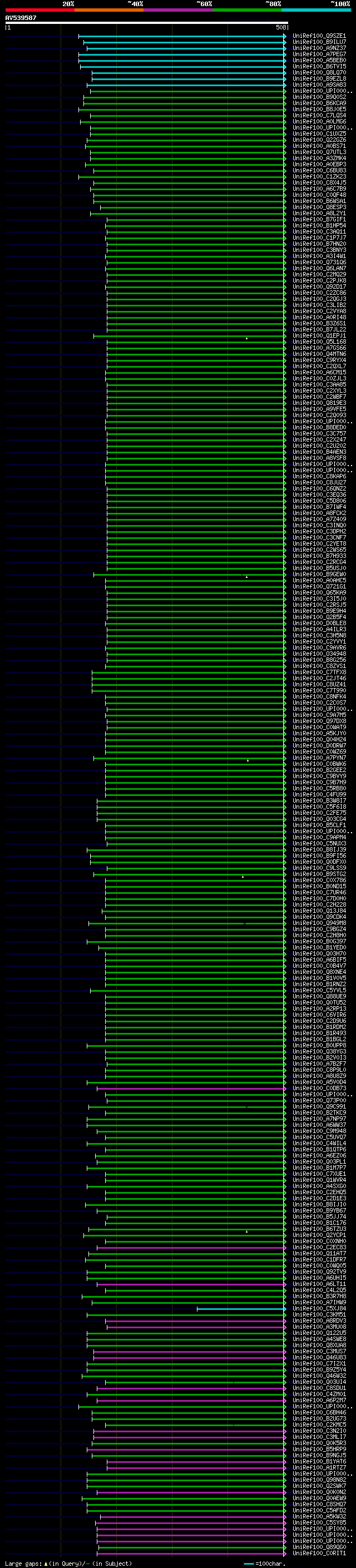The height and width of the screenshot is (1568, 356).
Task: Open hit UniRef100_B6TVI5
Action: (319, 66)
